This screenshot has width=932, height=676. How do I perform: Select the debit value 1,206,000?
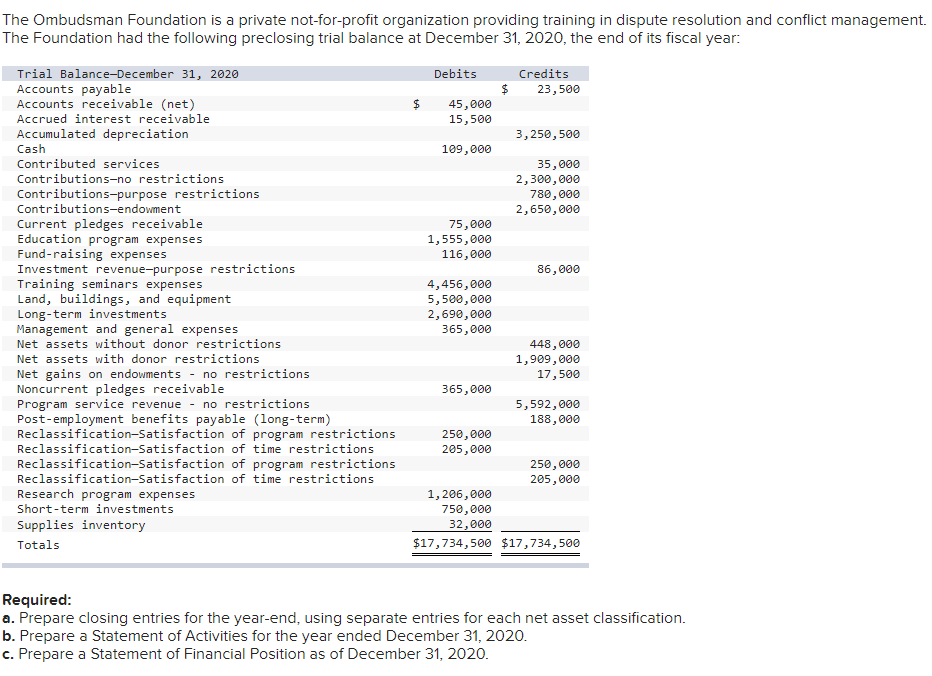pos(459,494)
